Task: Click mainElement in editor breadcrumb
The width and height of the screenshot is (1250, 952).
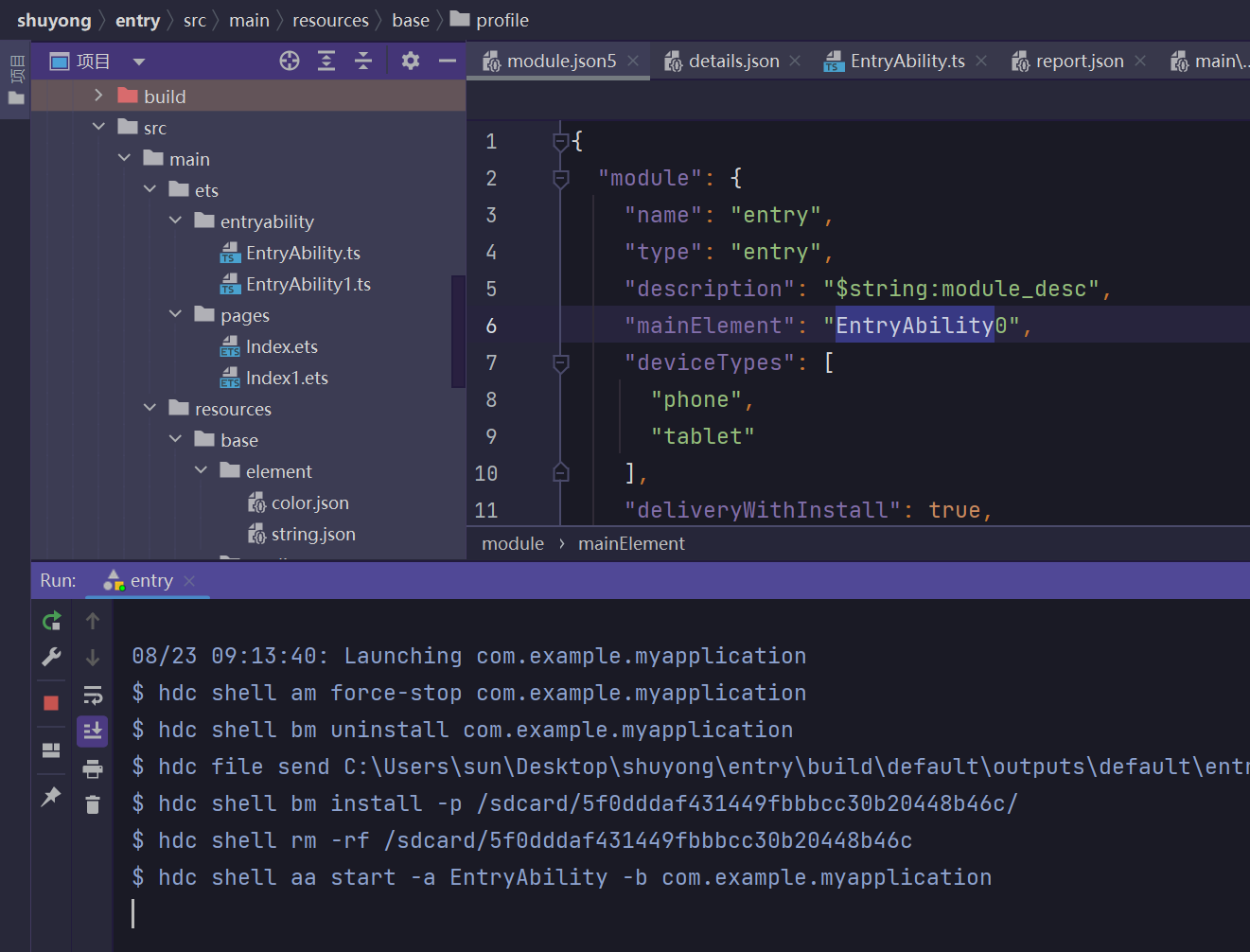Action: (x=631, y=543)
